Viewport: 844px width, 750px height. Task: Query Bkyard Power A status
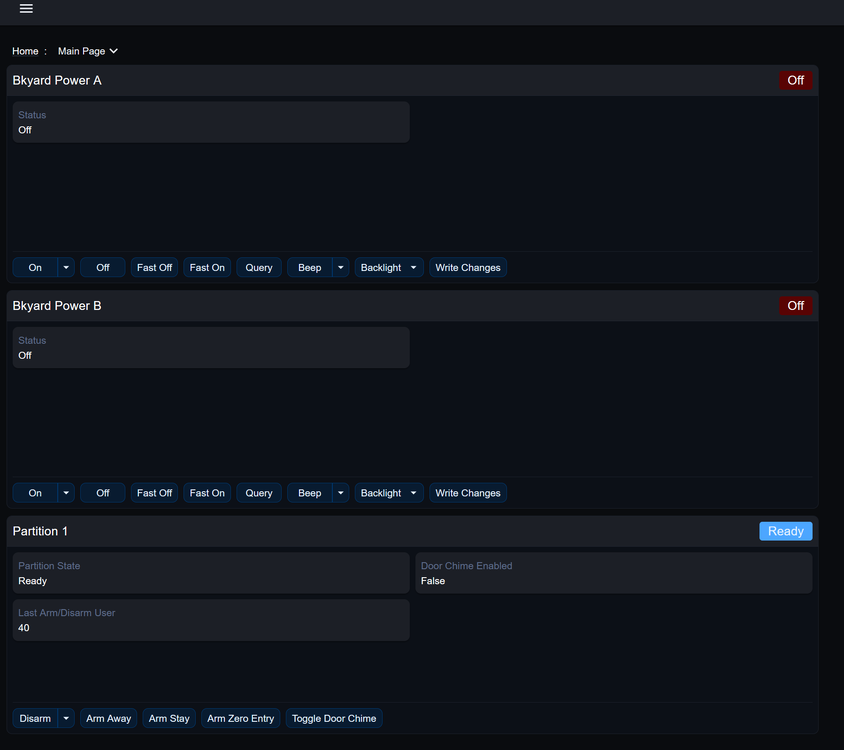click(259, 268)
